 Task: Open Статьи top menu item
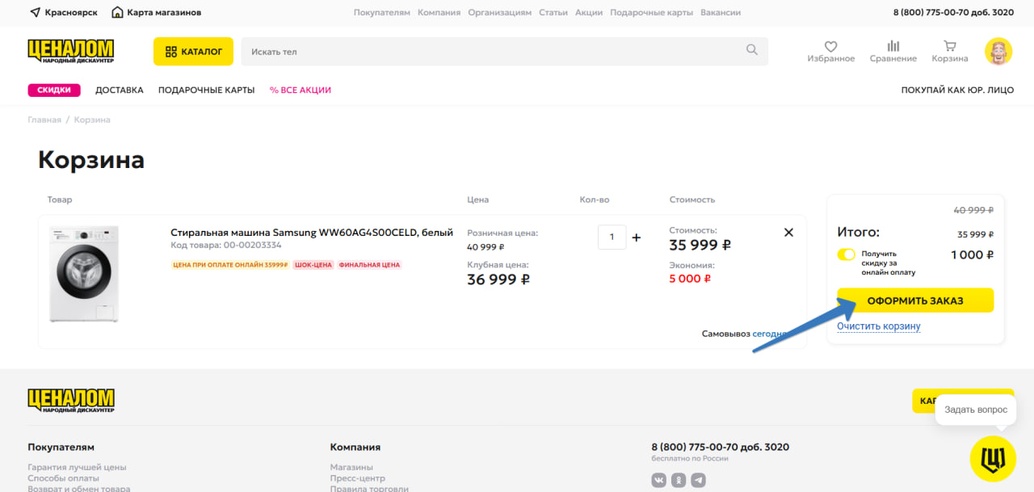pos(553,13)
